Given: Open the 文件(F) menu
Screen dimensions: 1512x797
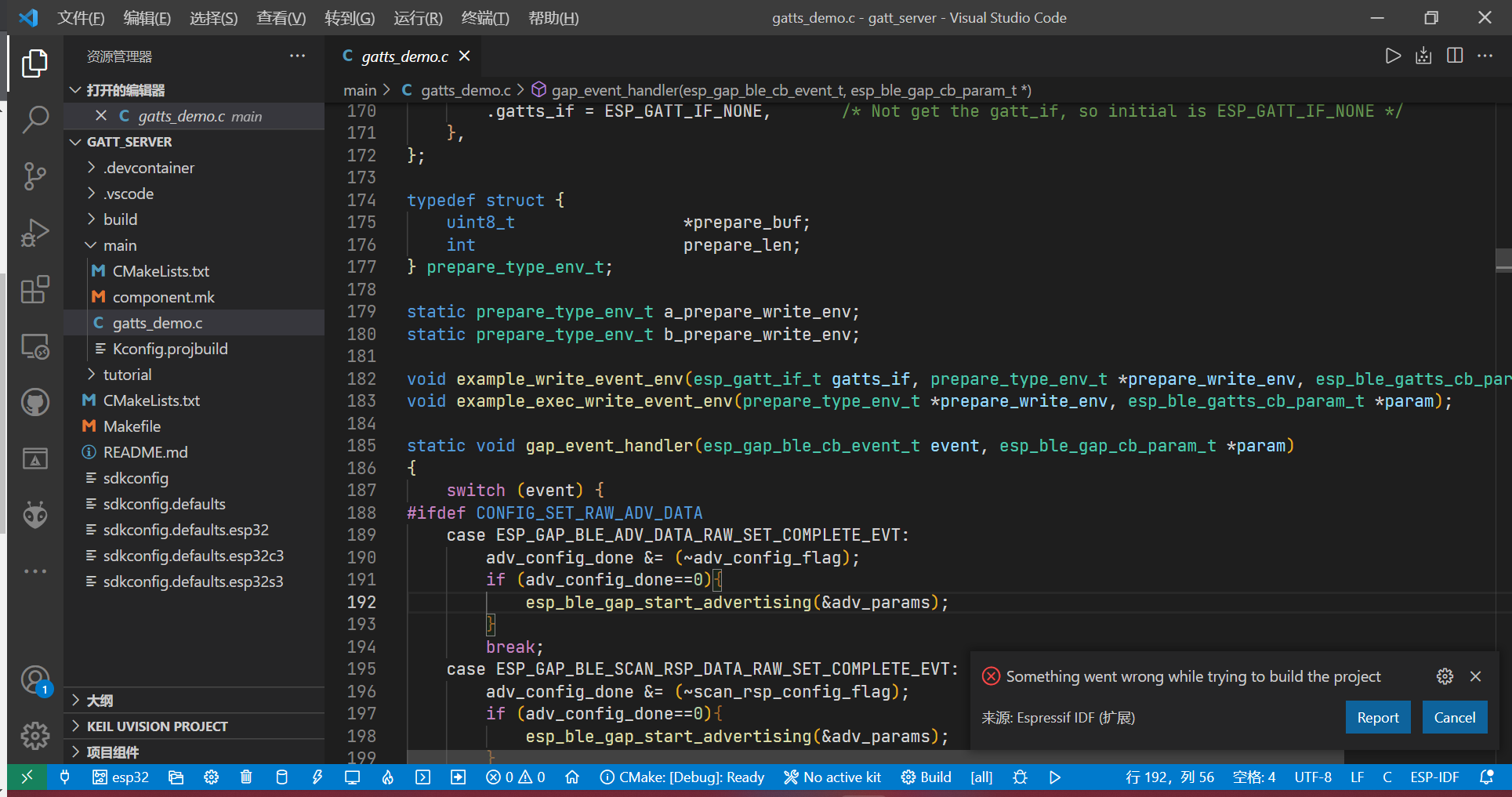Looking at the screenshot, I should point(81,17).
